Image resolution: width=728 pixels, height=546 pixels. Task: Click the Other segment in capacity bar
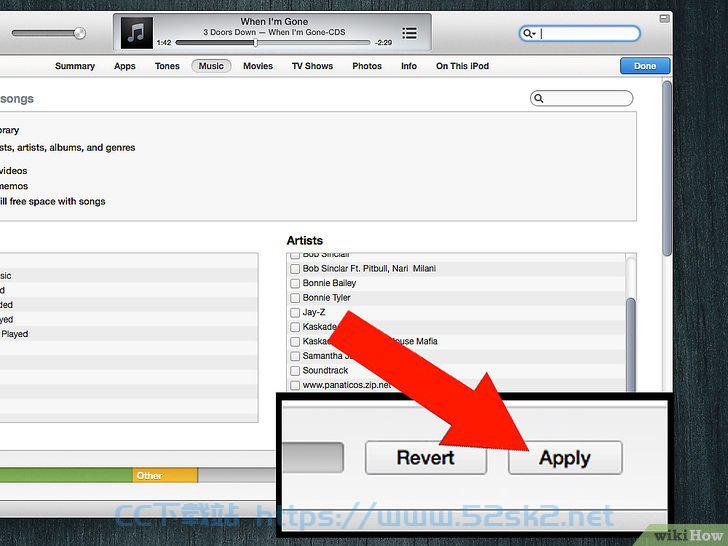point(165,475)
